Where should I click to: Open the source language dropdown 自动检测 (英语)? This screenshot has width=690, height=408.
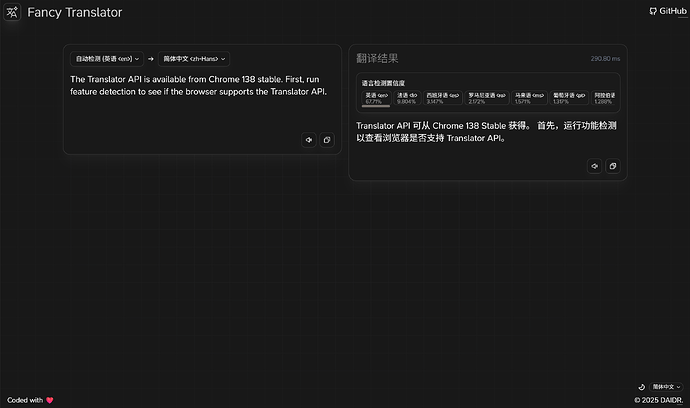107,59
